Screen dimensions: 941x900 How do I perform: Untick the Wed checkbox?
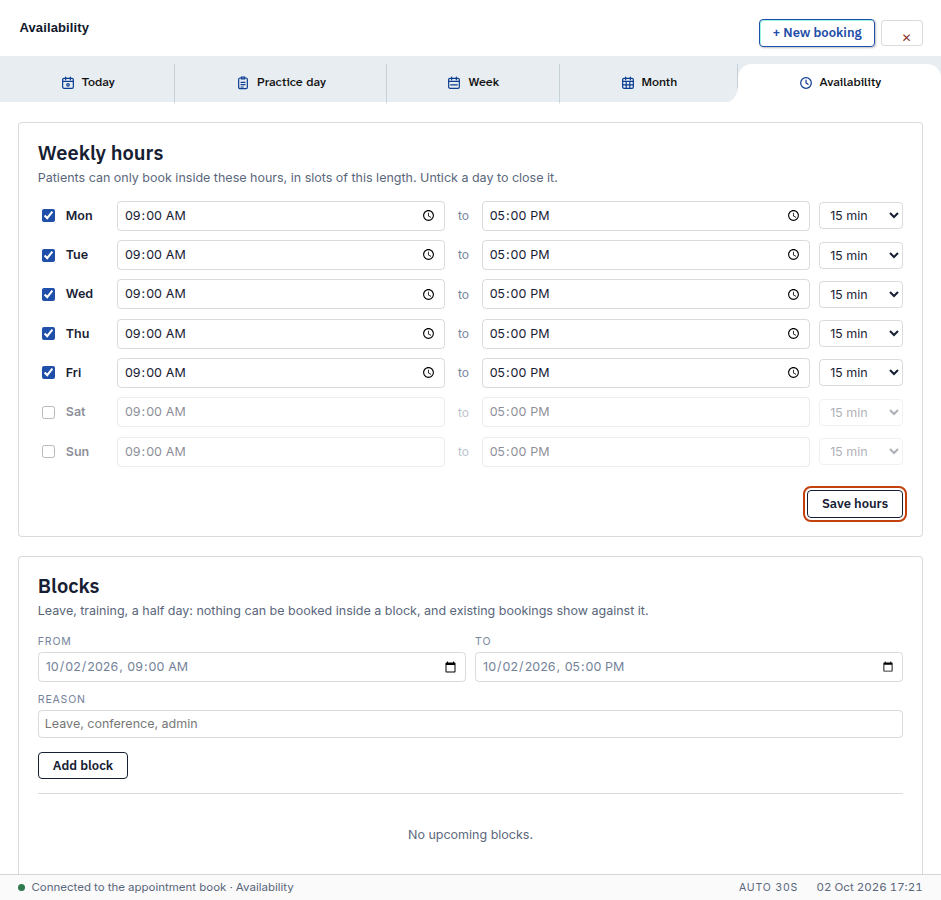pos(49,294)
